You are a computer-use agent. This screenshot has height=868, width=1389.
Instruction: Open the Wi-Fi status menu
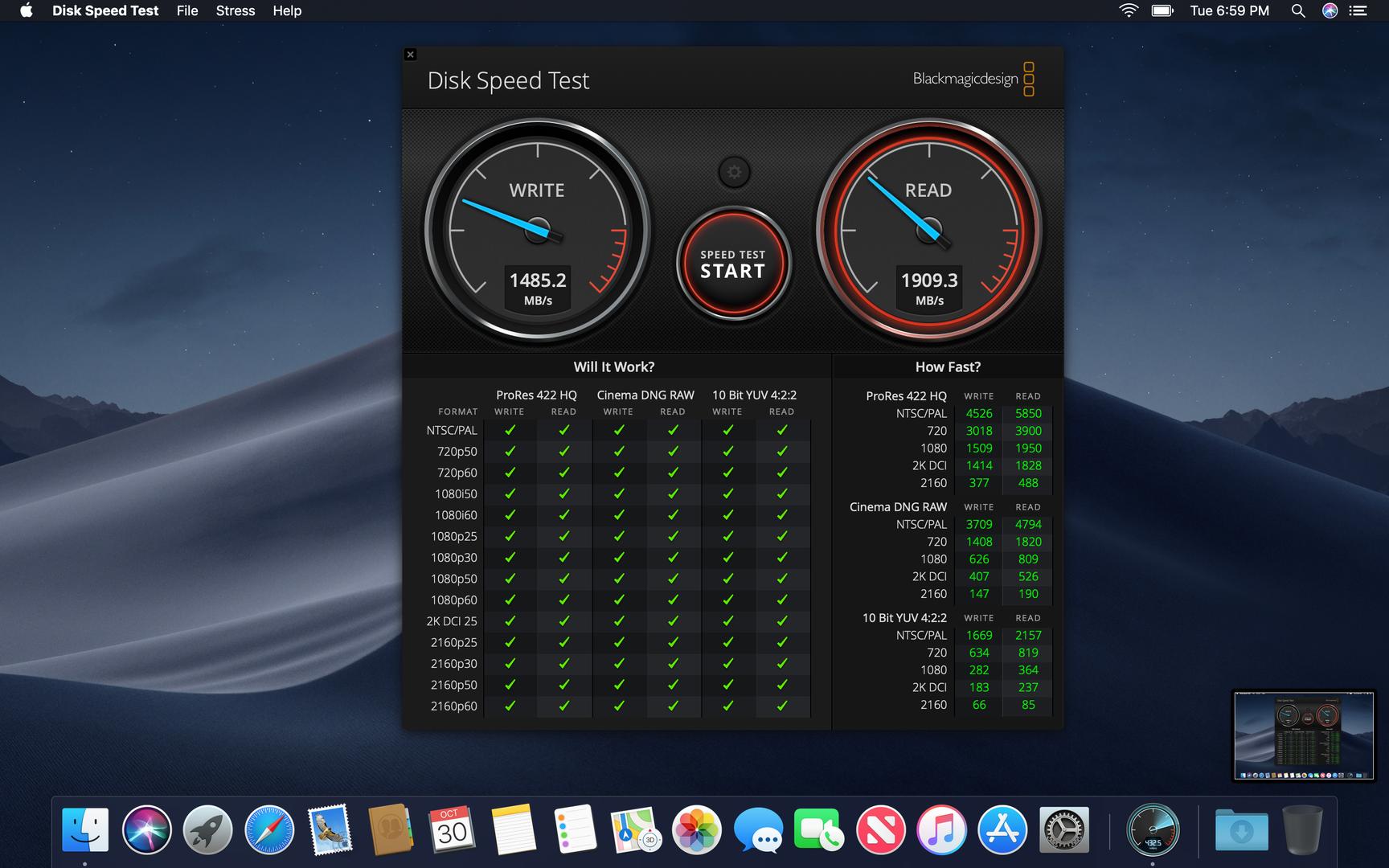[1129, 10]
